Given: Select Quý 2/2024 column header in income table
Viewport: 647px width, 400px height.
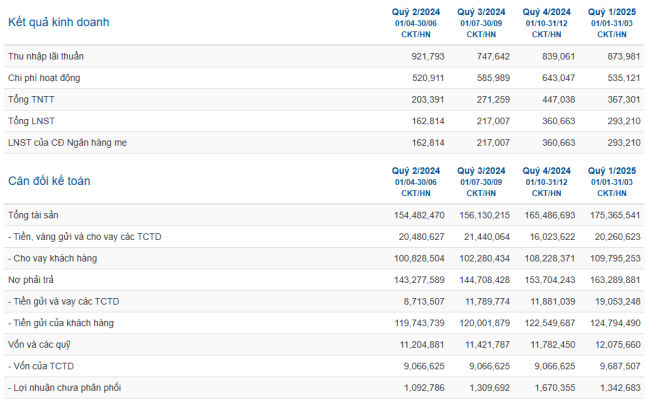Looking at the screenshot, I should point(416,12).
